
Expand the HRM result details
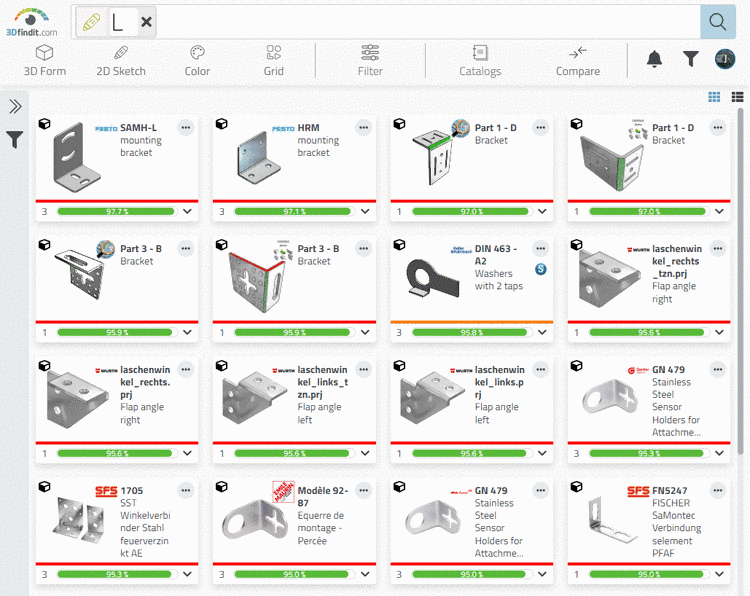[365, 211]
